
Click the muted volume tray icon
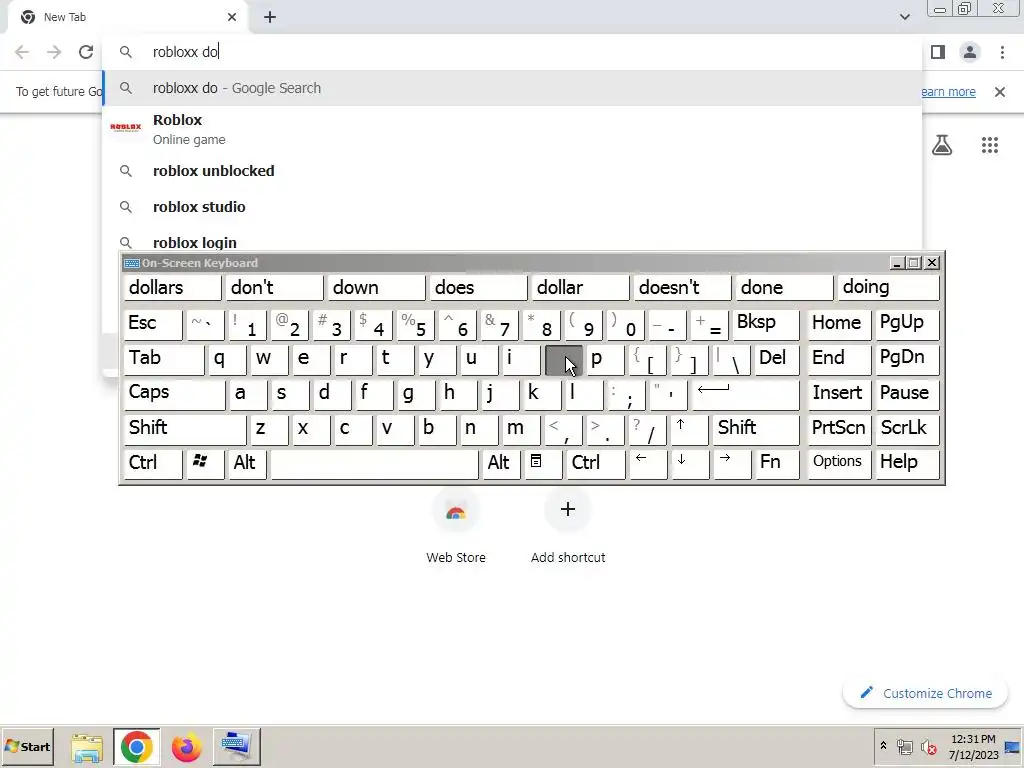coord(928,746)
